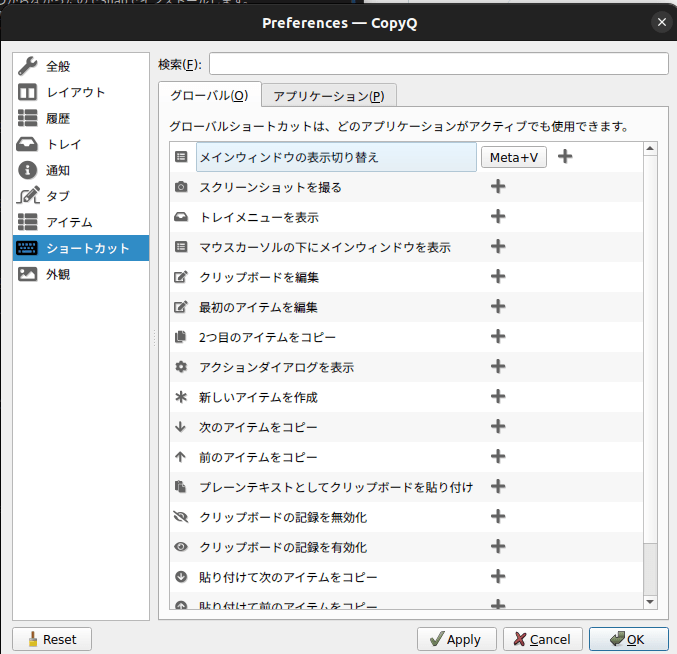677x654 pixels.
Task: Select the 新しいアイテムを作成 row text
Action: coord(258,397)
